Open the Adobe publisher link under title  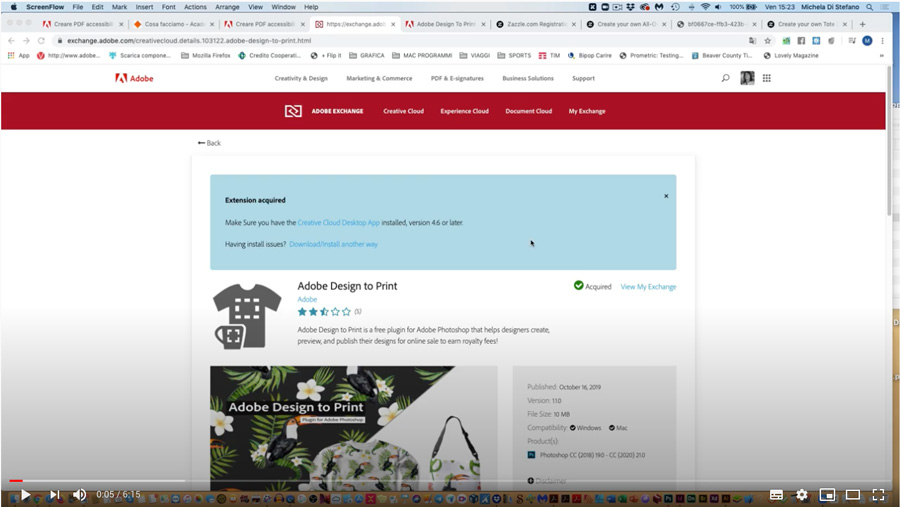point(307,299)
